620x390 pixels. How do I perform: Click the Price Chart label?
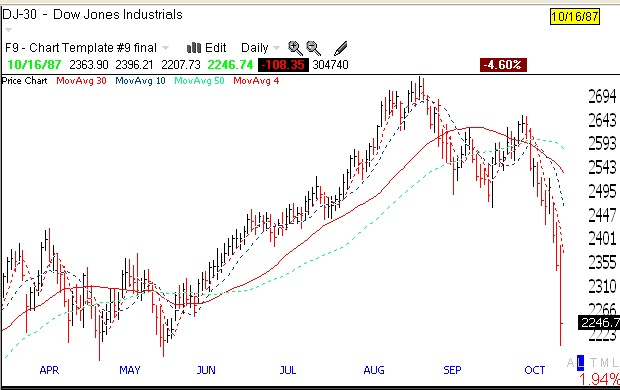[x=25, y=81]
